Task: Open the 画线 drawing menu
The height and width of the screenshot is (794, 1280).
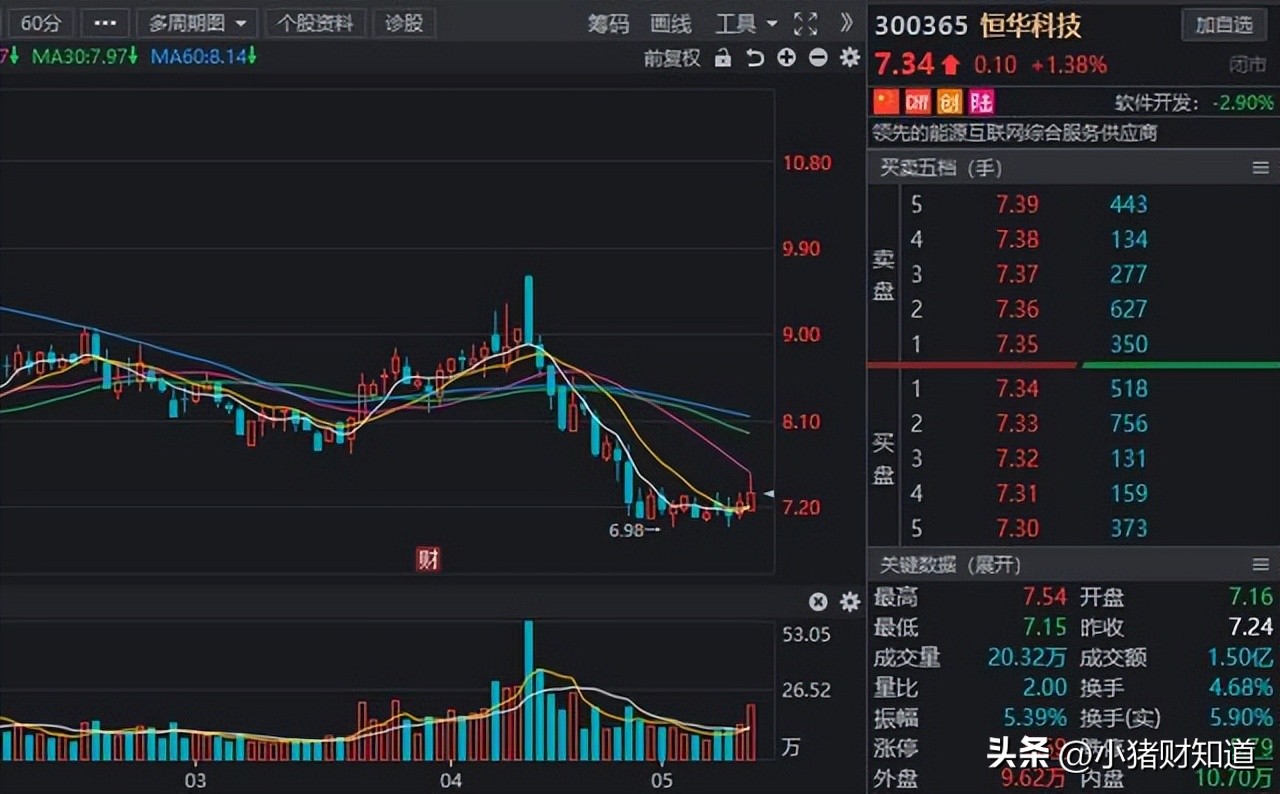Action: tap(670, 24)
